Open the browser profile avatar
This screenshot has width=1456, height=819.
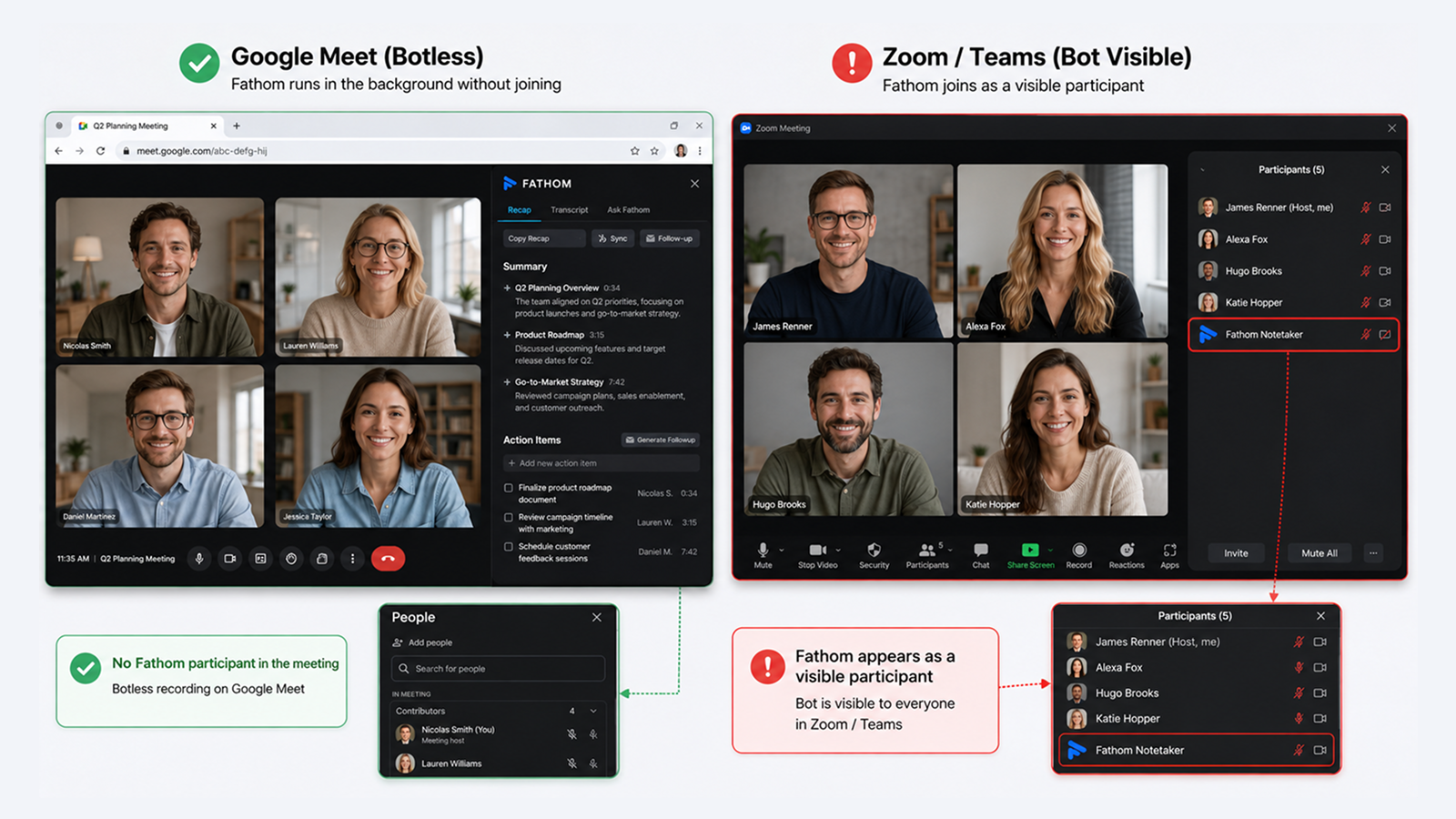tap(681, 151)
